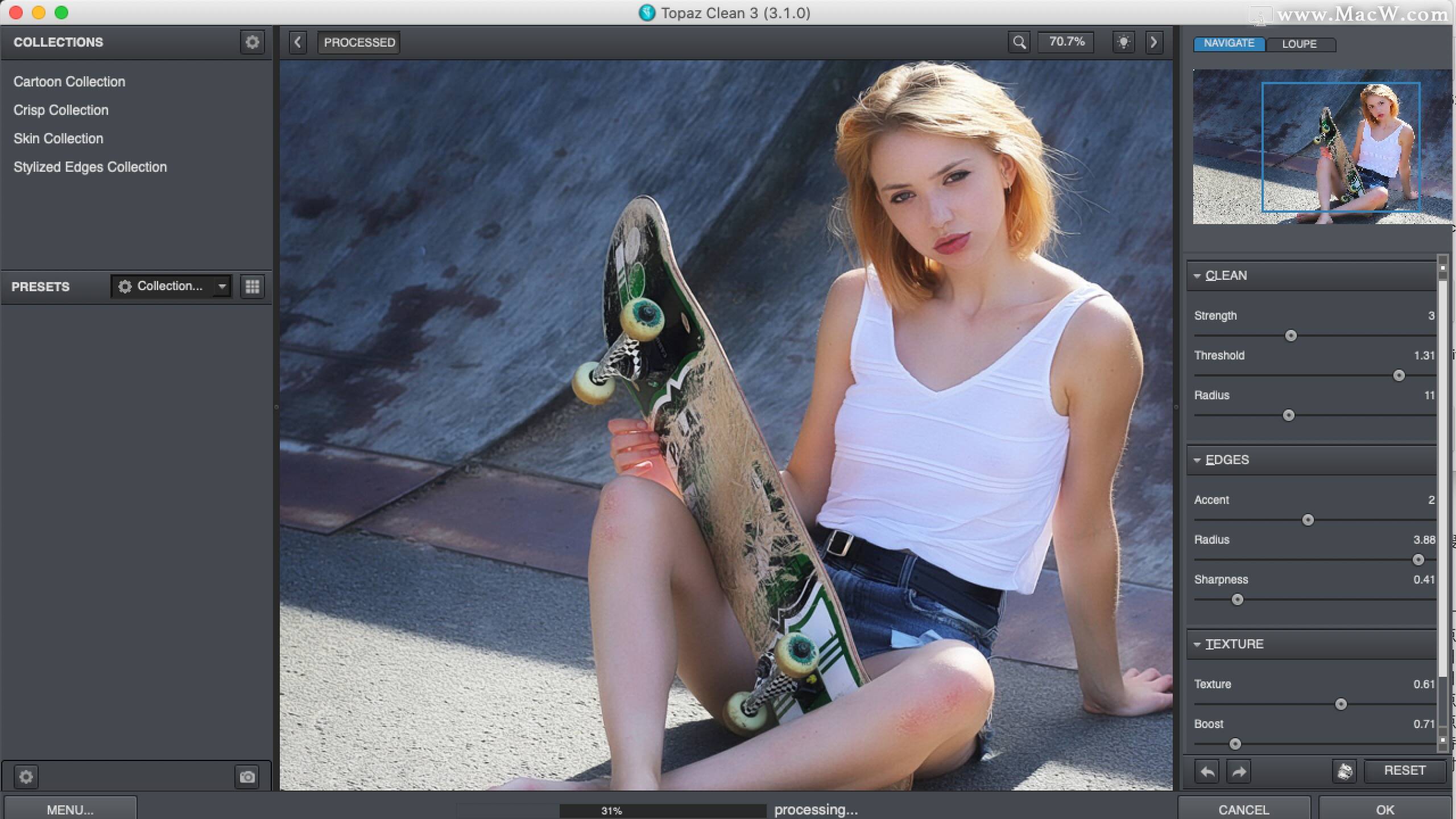
Task: Click the 31% progress bar
Action: point(663,810)
